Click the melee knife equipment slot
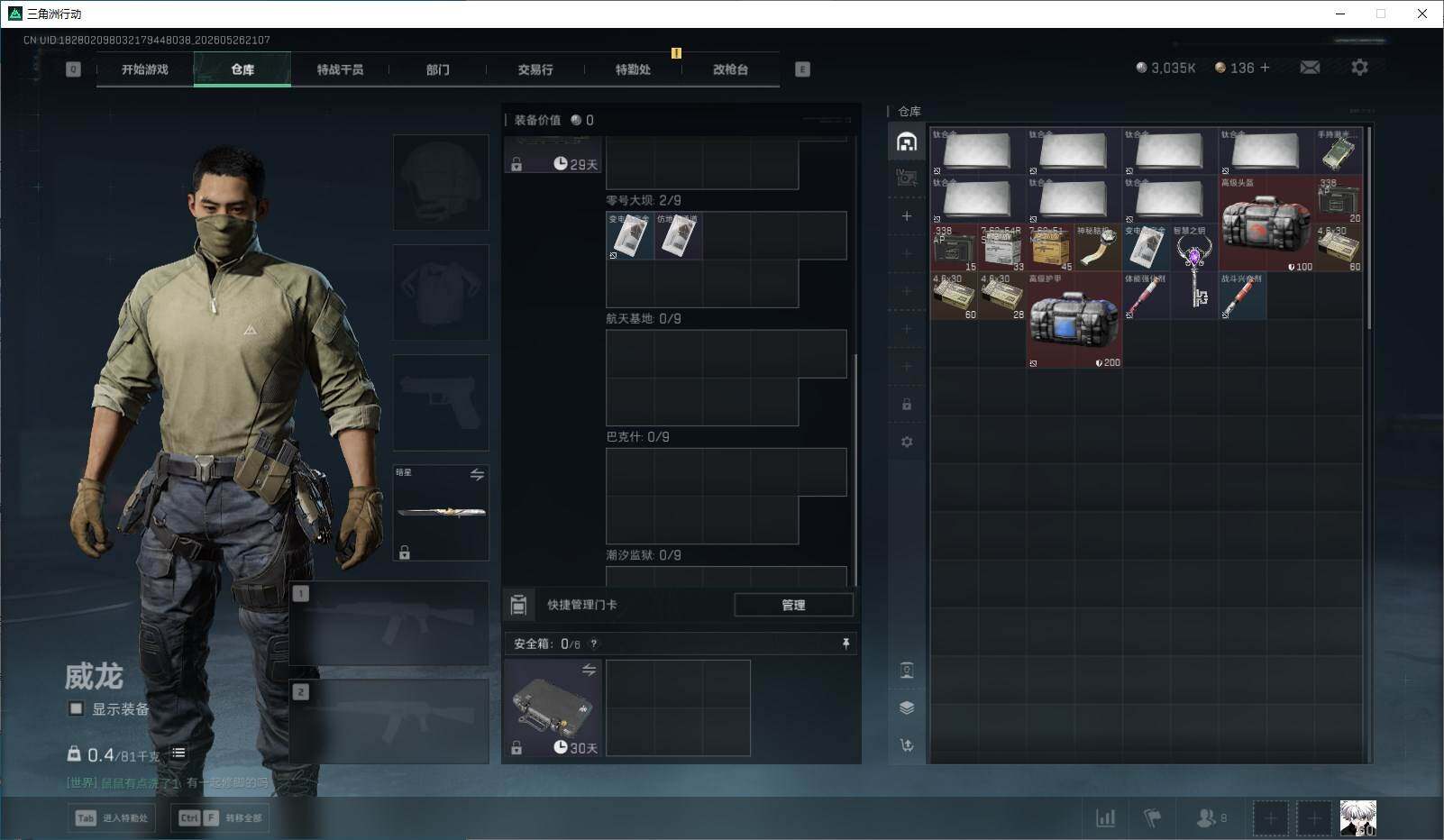The height and width of the screenshot is (840, 1444). 441,512
